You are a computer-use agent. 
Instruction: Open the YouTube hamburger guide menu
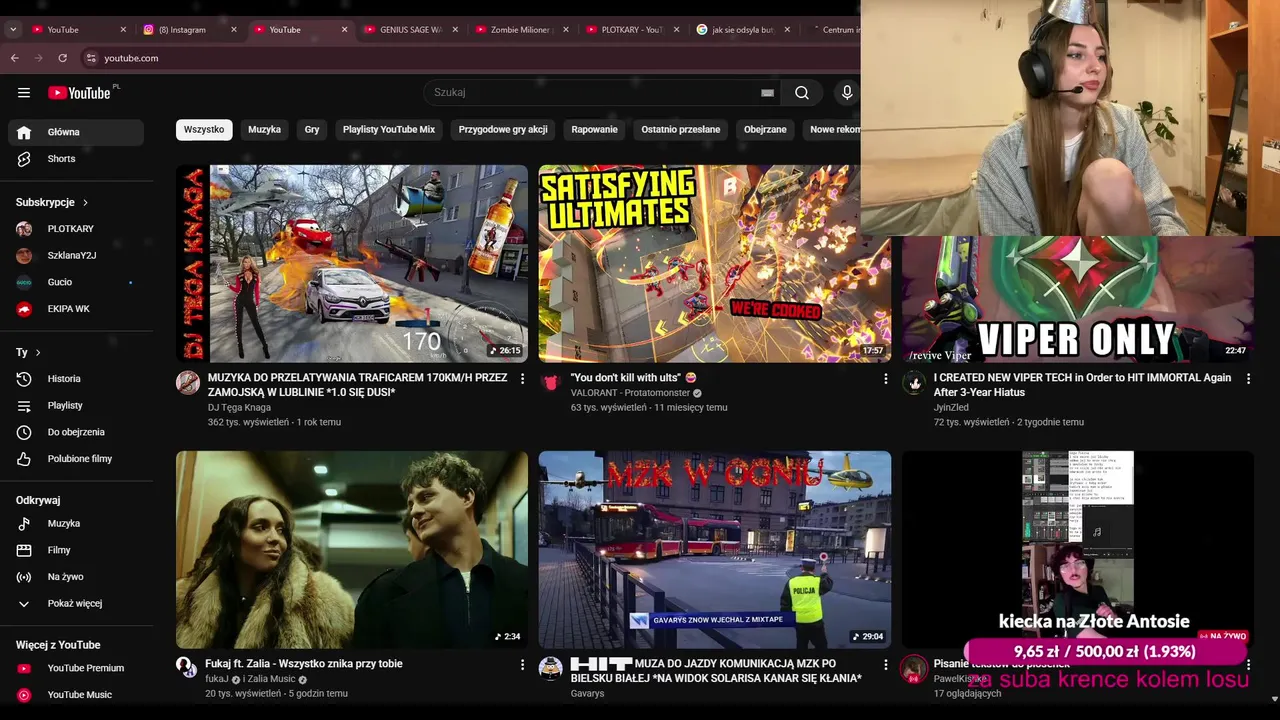24,93
